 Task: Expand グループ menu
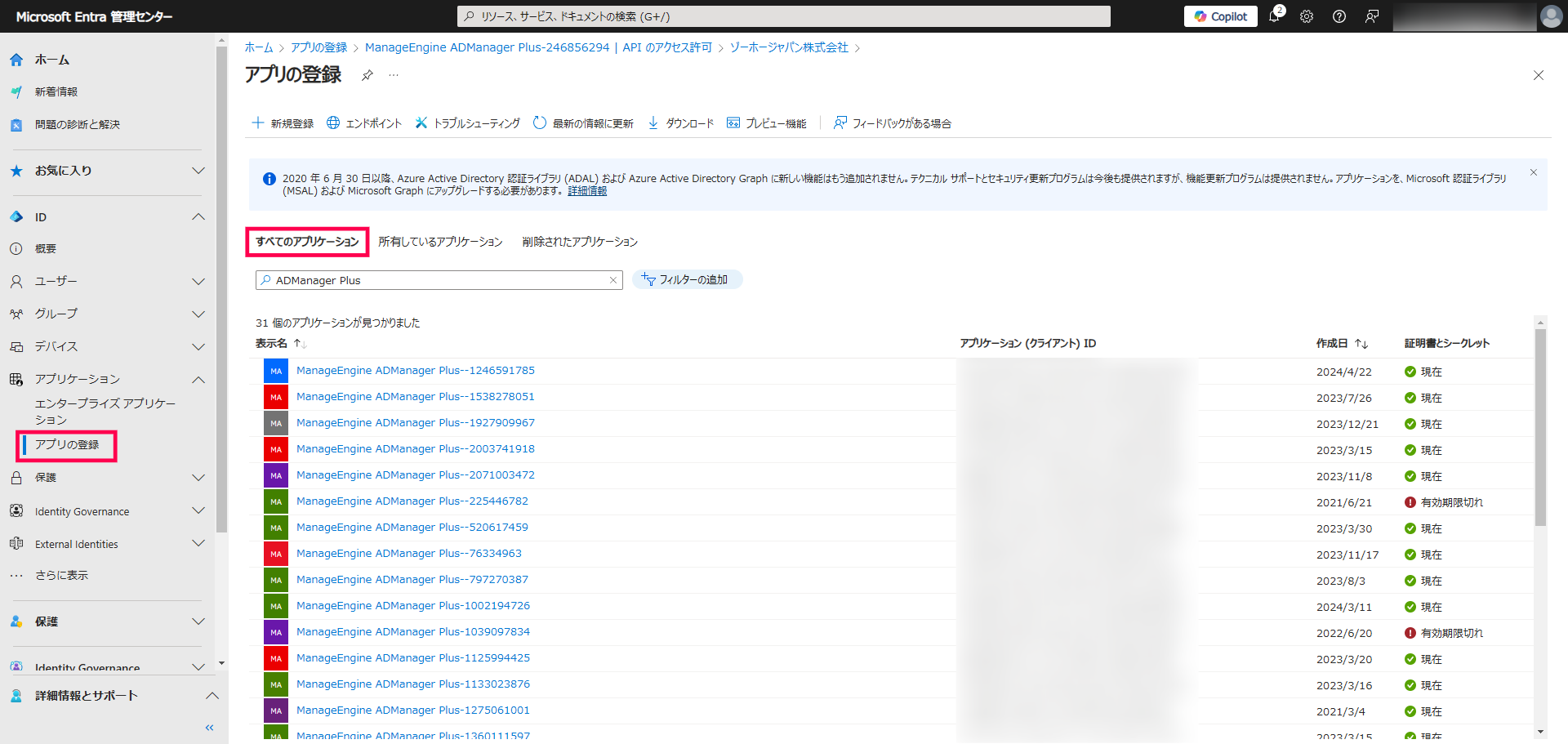coord(198,314)
